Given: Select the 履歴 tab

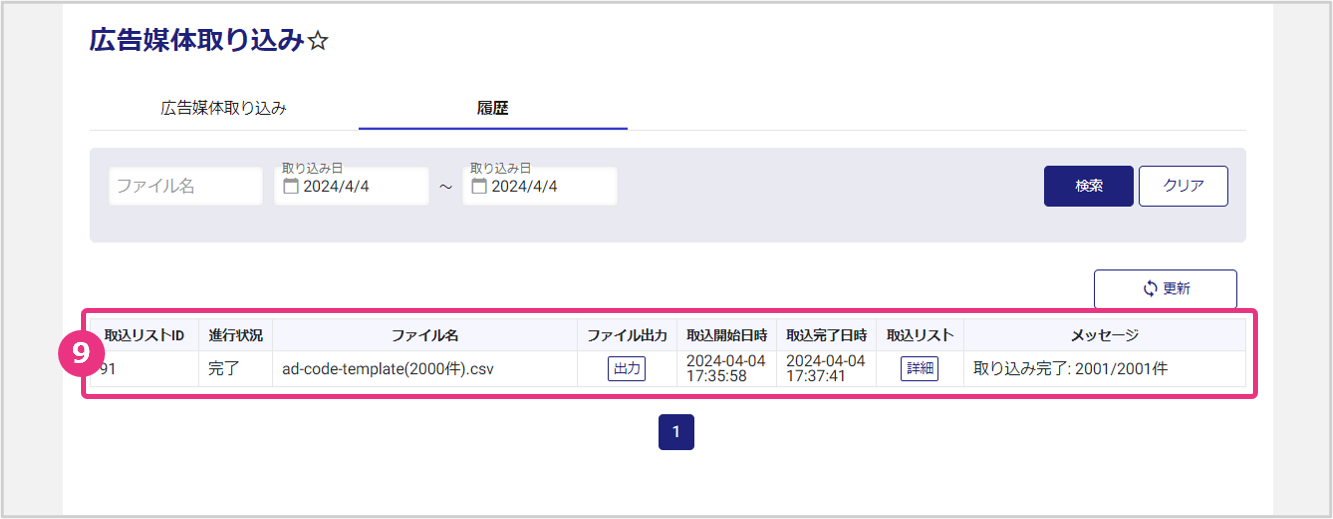Looking at the screenshot, I should [492, 109].
